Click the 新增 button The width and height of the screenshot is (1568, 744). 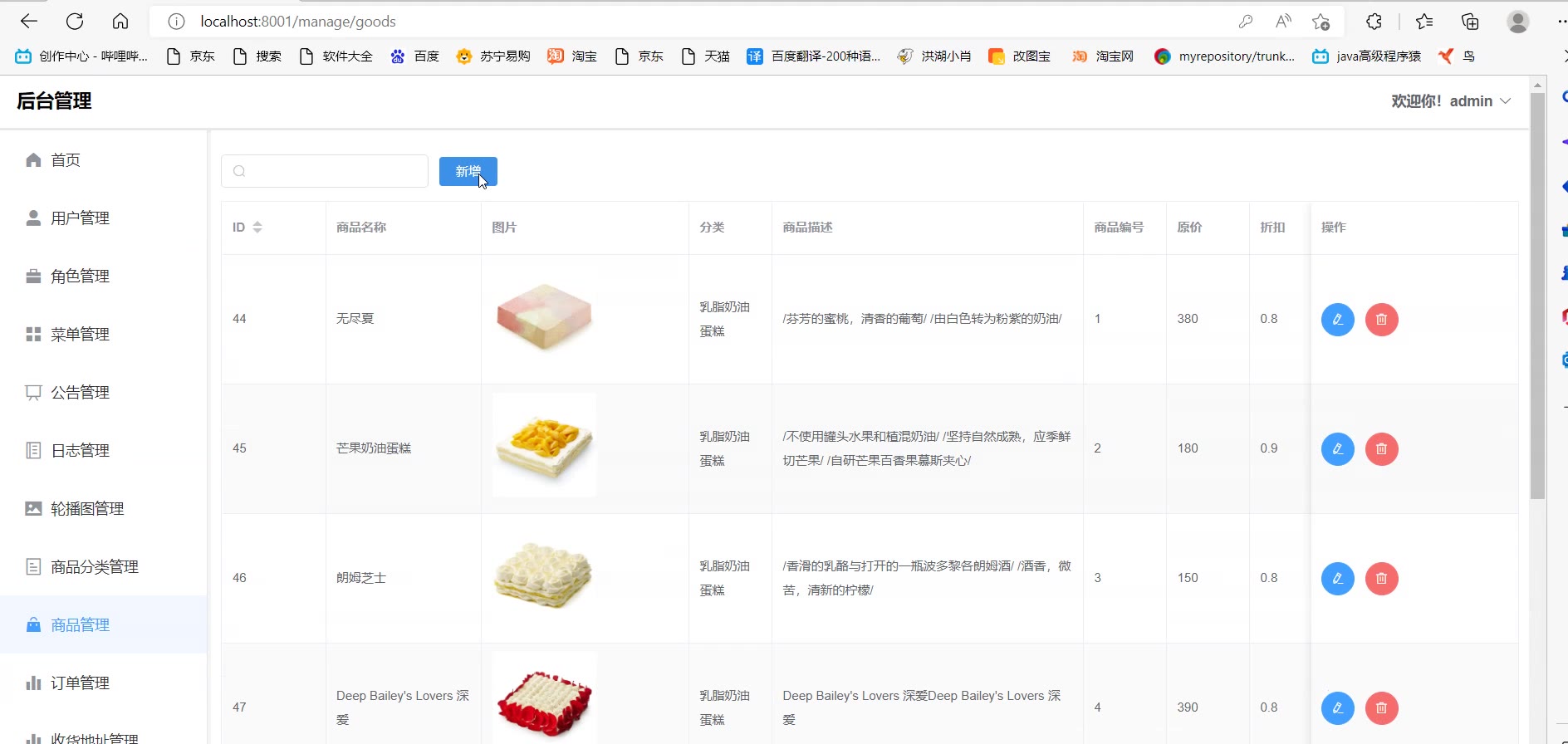point(468,171)
